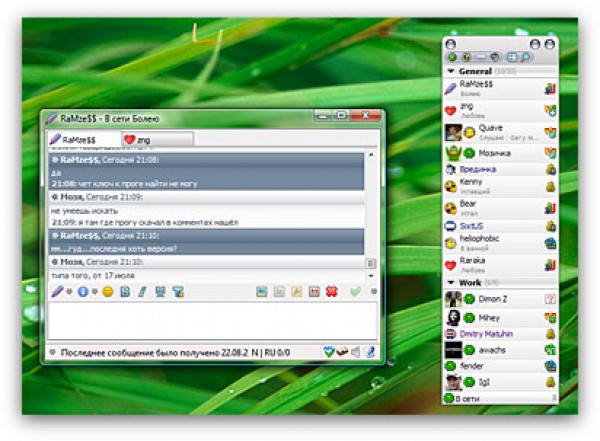Click the chat scrollbar down arrow
600x441 pixels.
(x=370, y=276)
